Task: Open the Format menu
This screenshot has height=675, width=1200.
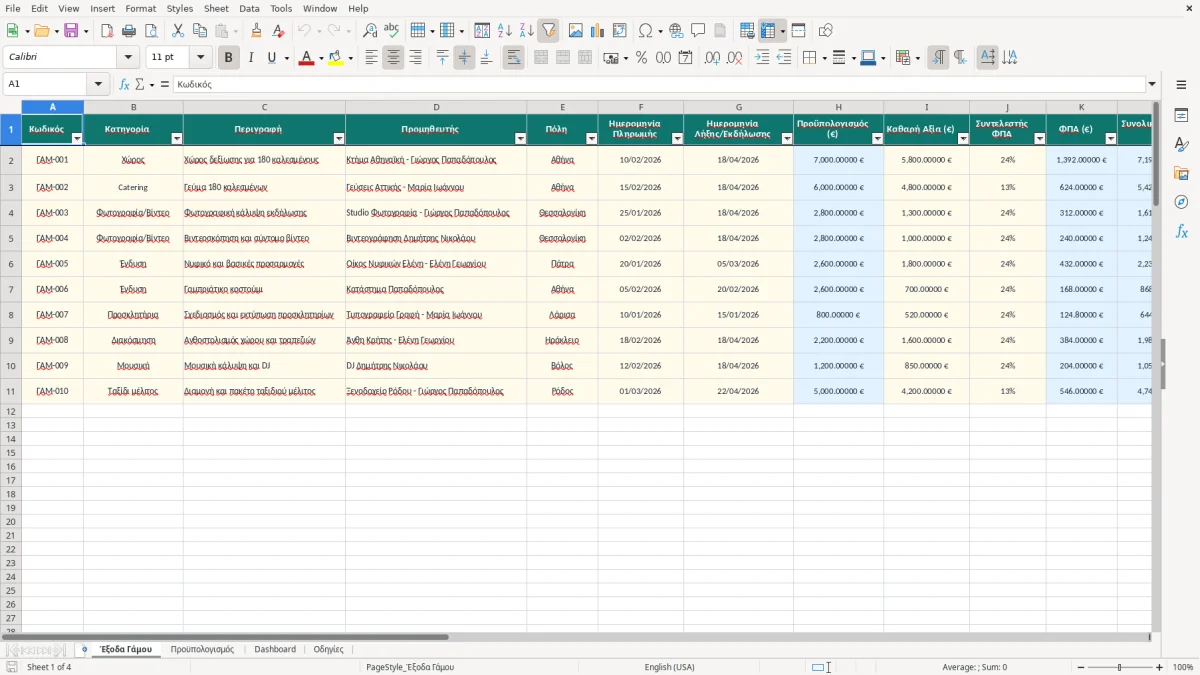Action: click(141, 9)
